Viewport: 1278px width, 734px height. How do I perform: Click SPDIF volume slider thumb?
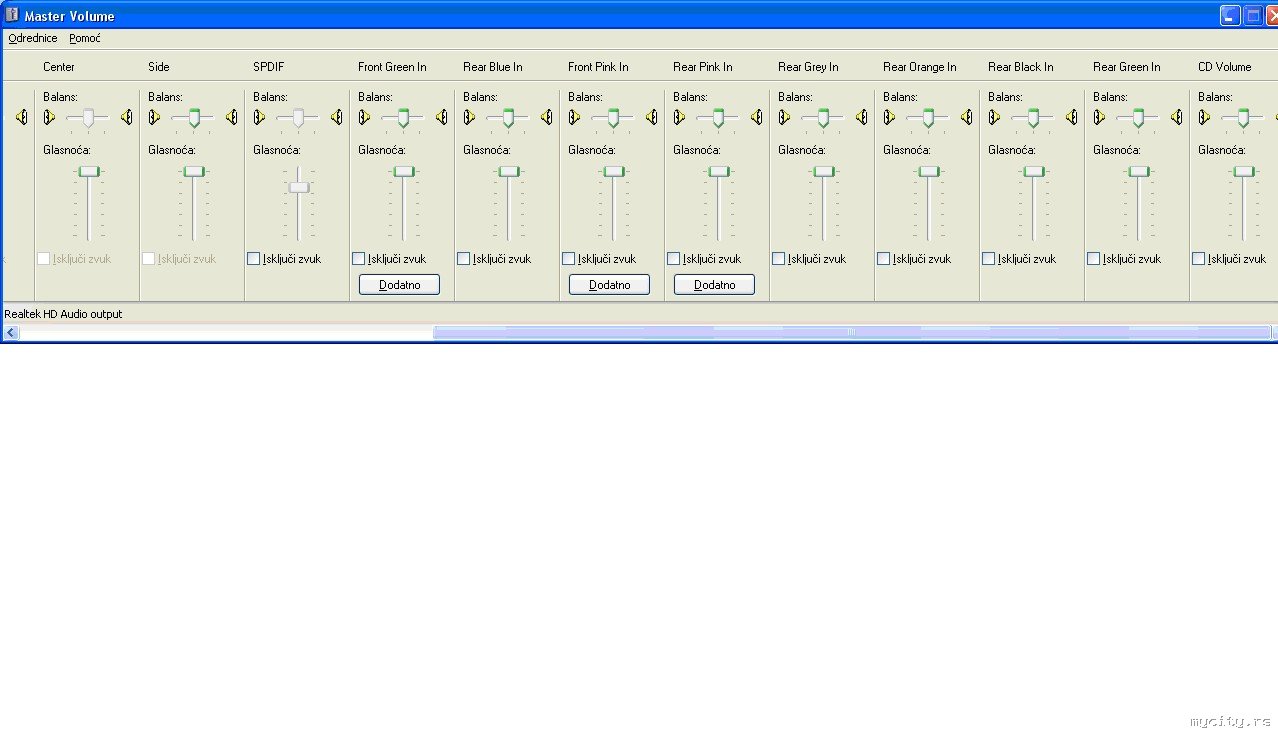[x=299, y=187]
